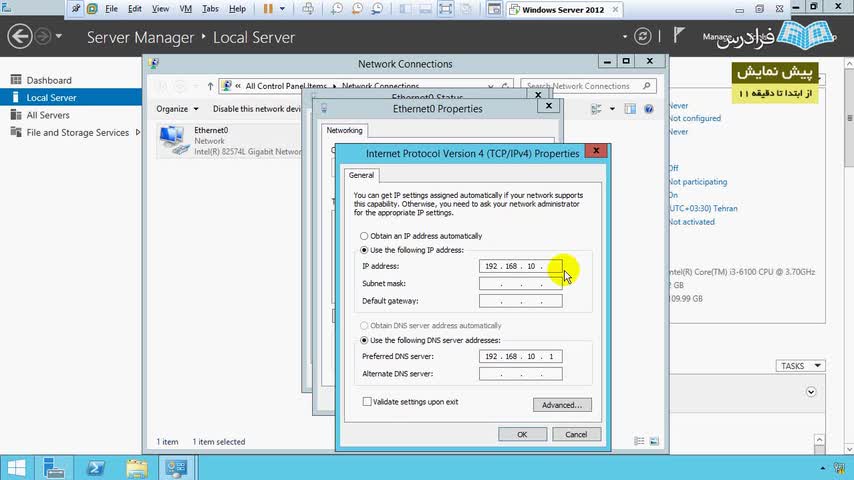Open VMware View menu
Viewport: 854px width, 480px height.
160,9
